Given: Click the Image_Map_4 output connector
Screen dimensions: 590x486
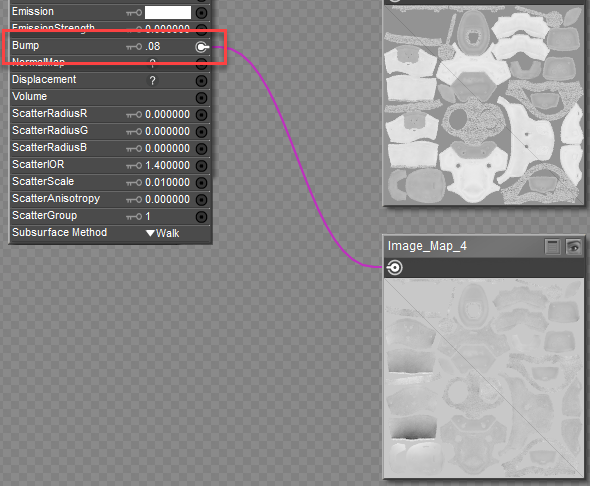Looking at the screenshot, I should 395,268.
